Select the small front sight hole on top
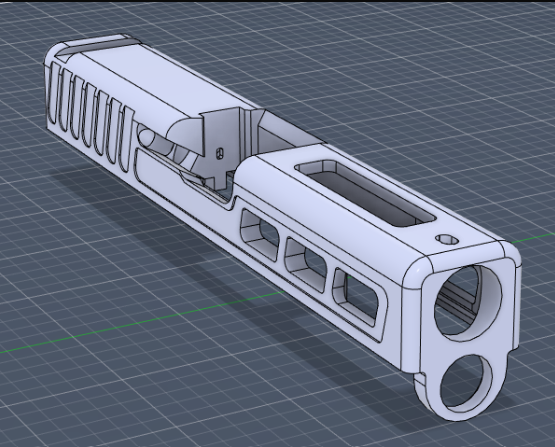 (447, 239)
